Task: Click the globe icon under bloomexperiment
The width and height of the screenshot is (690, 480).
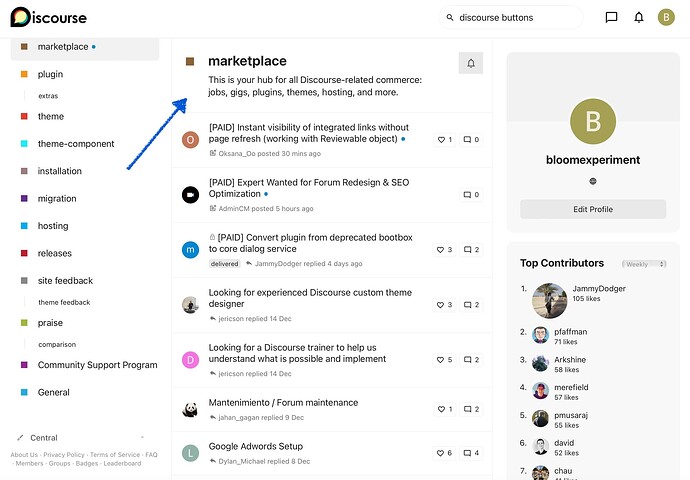Action: click(593, 181)
